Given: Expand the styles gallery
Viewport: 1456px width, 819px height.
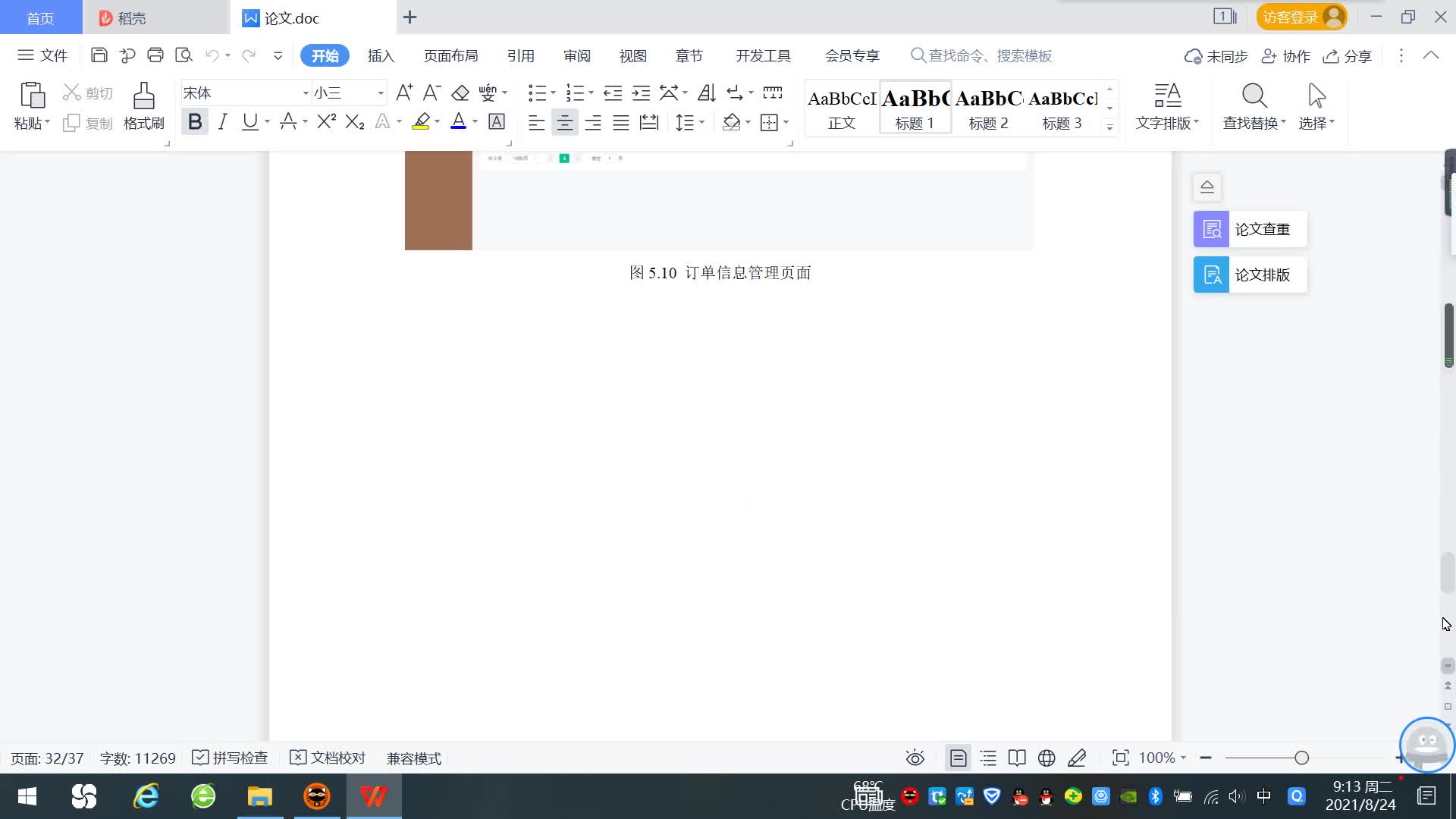Looking at the screenshot, I should pyautogui.click(x=1109, y=127).
